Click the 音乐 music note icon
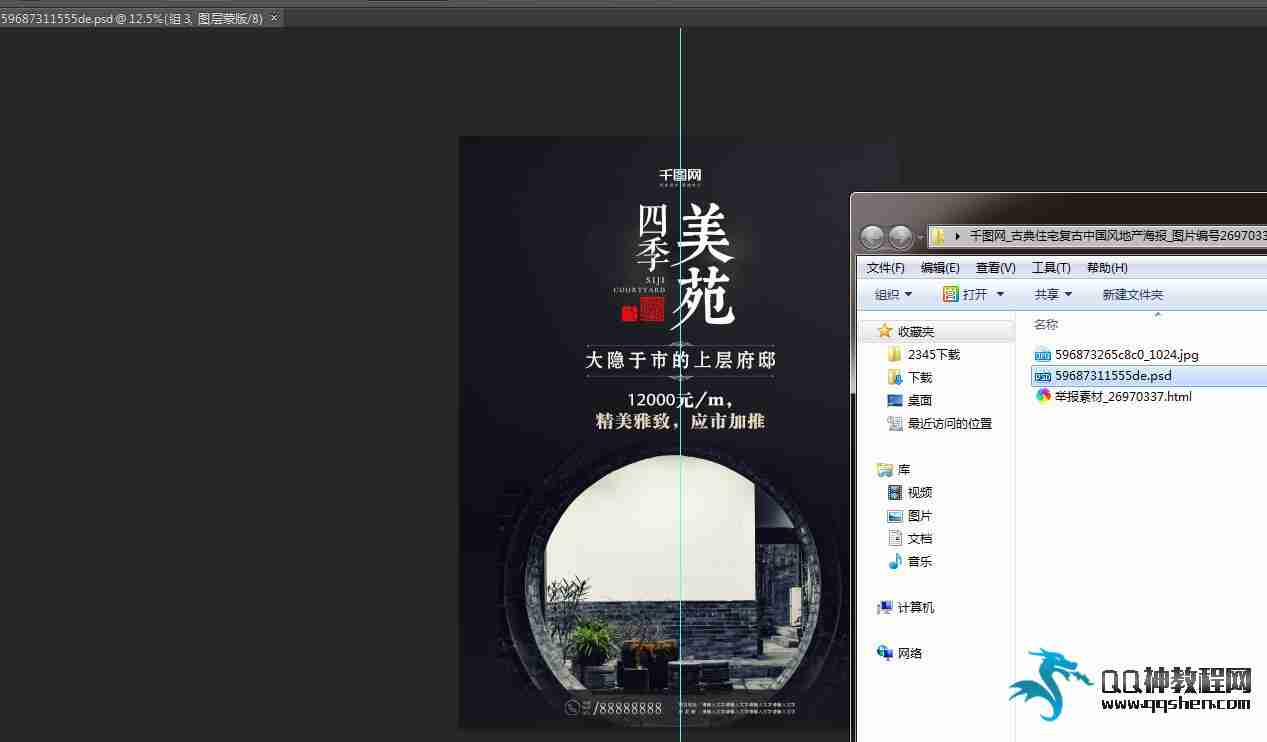The image size is (1267, 742). tap(895, 561)
